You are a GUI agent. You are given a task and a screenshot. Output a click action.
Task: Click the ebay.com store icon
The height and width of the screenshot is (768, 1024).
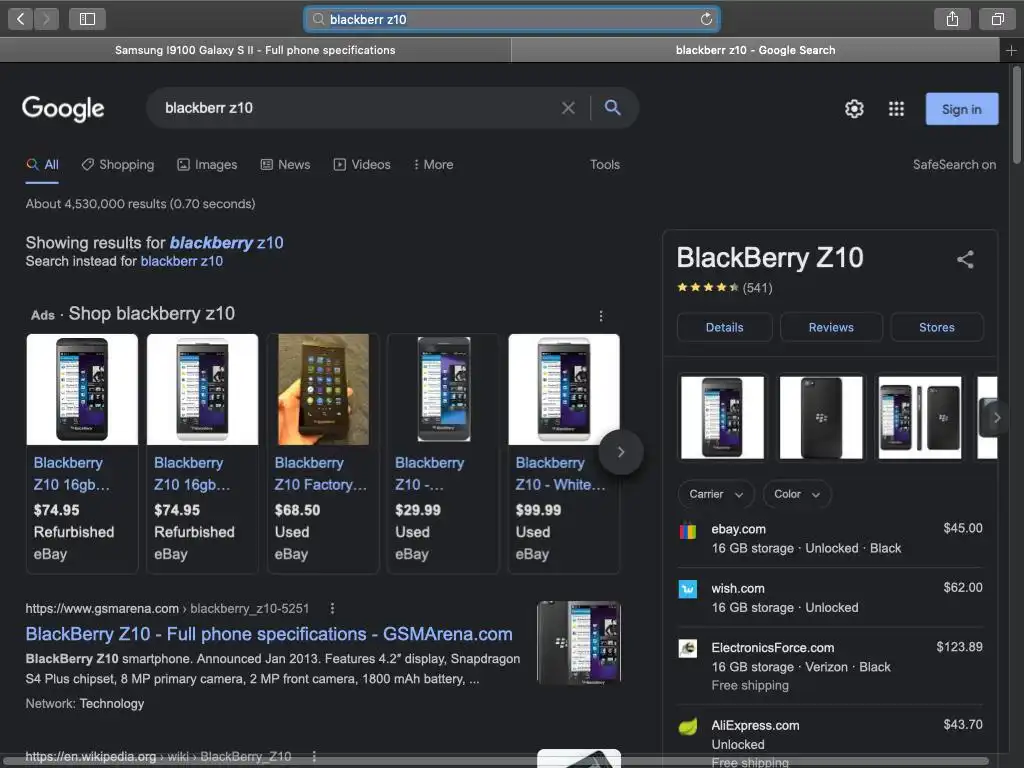(x=688, y=530)
